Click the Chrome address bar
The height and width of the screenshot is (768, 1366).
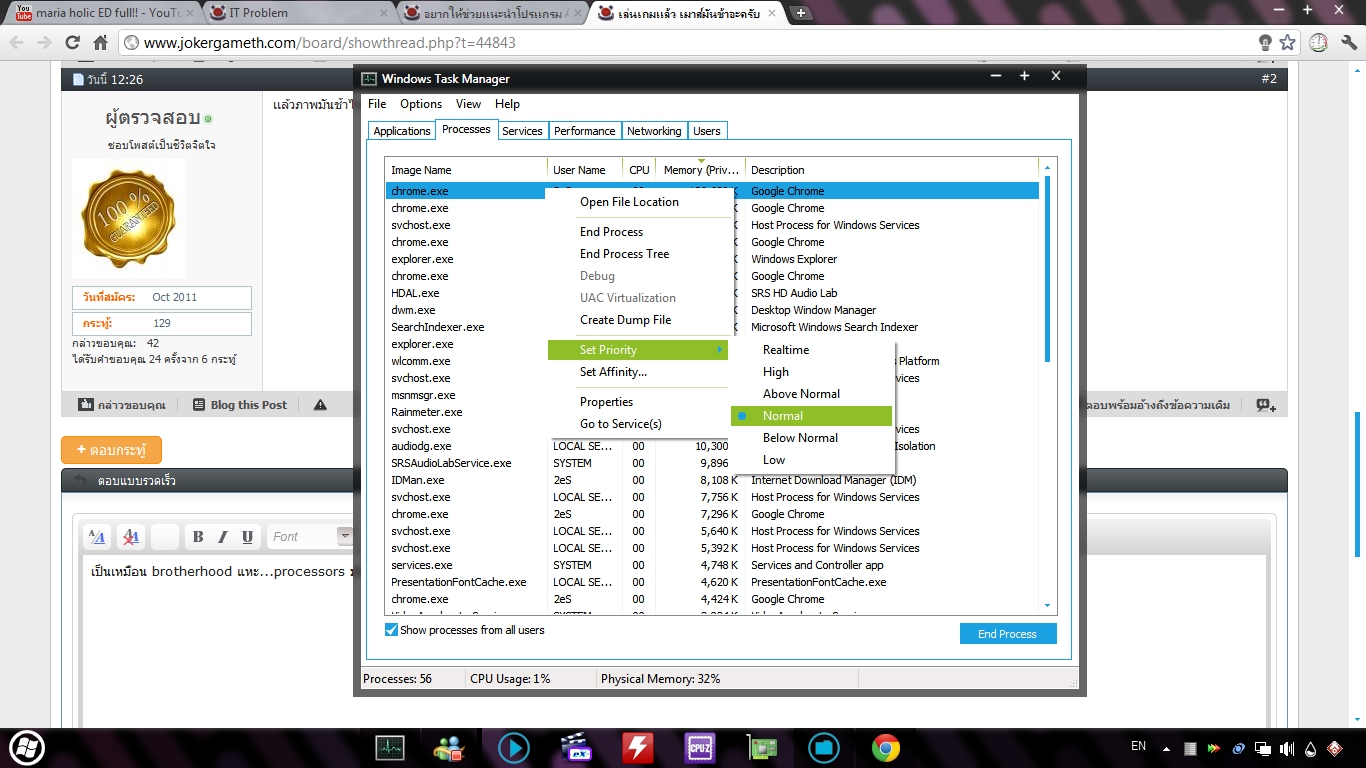(690, 43)
